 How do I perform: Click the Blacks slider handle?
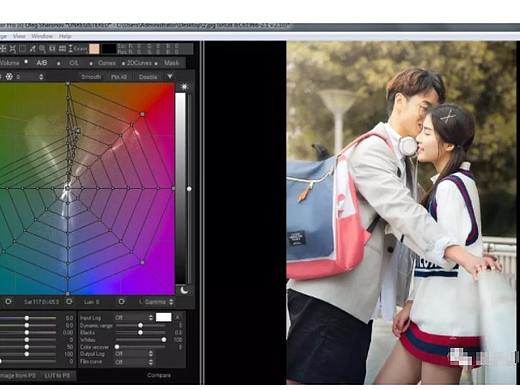pyautogui.click(x=141, y=332)
